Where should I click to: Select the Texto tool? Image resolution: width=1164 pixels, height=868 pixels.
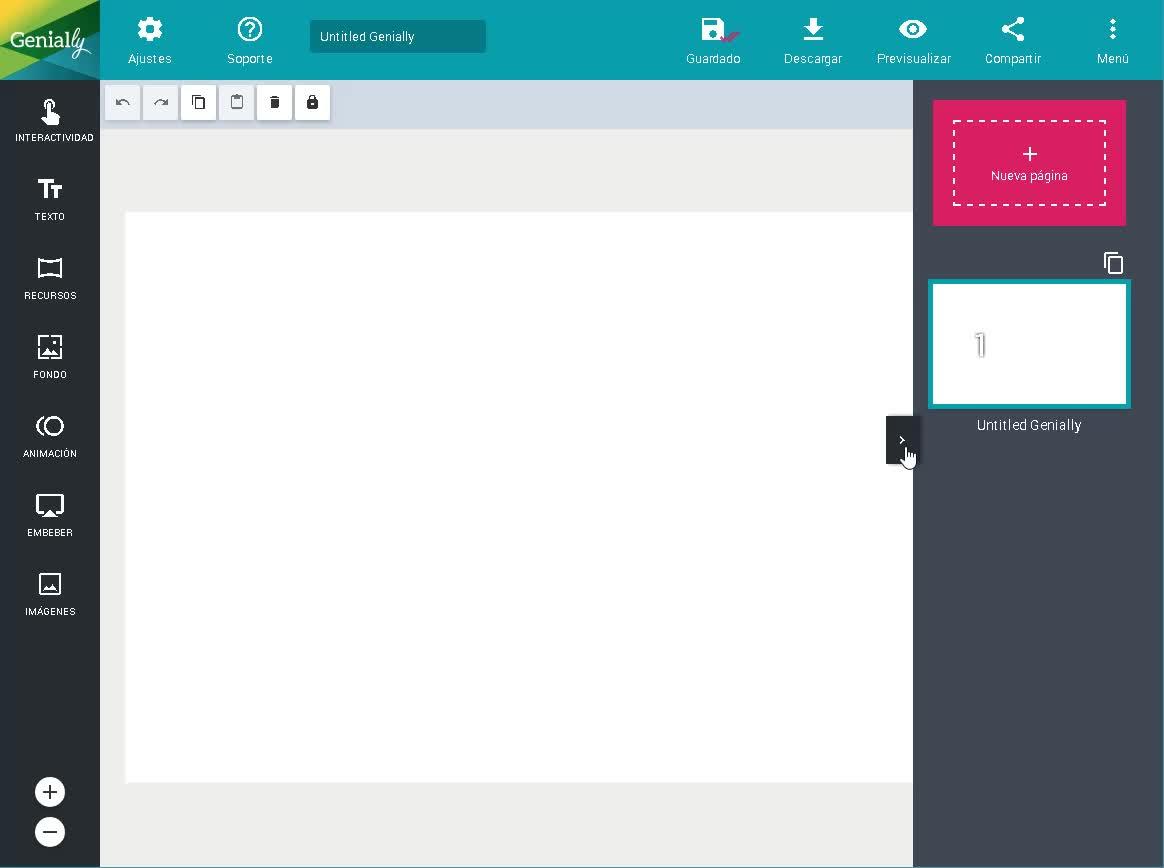[x=50, y=199]
